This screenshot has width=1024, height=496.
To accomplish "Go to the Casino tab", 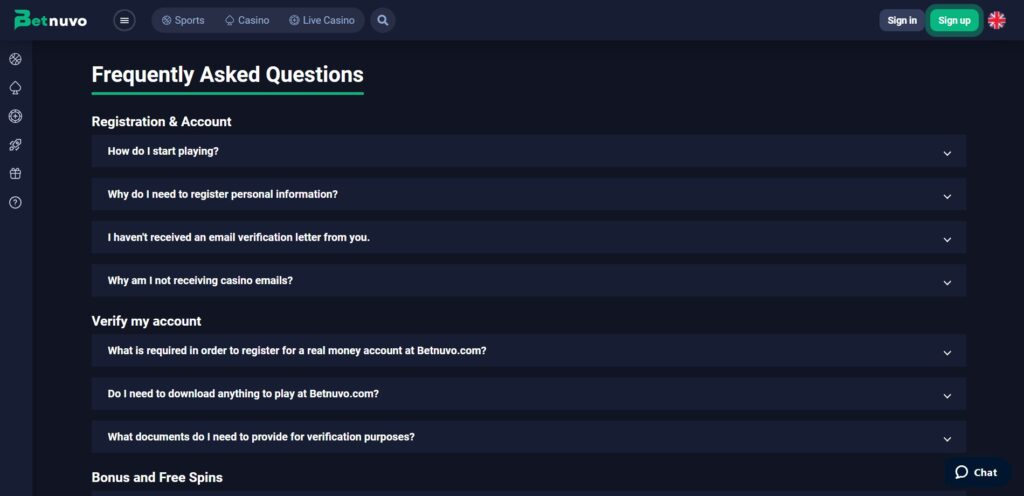I will (247, 20).
